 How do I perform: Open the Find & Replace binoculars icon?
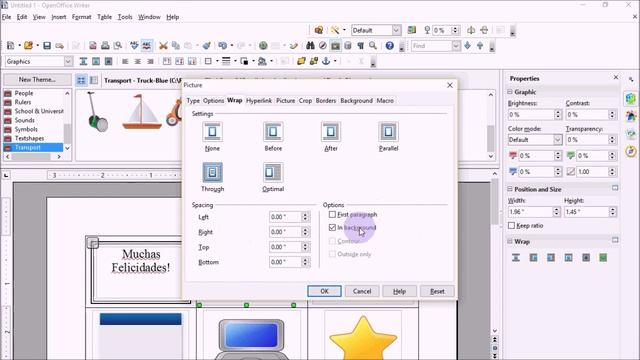tap(310, 46)
